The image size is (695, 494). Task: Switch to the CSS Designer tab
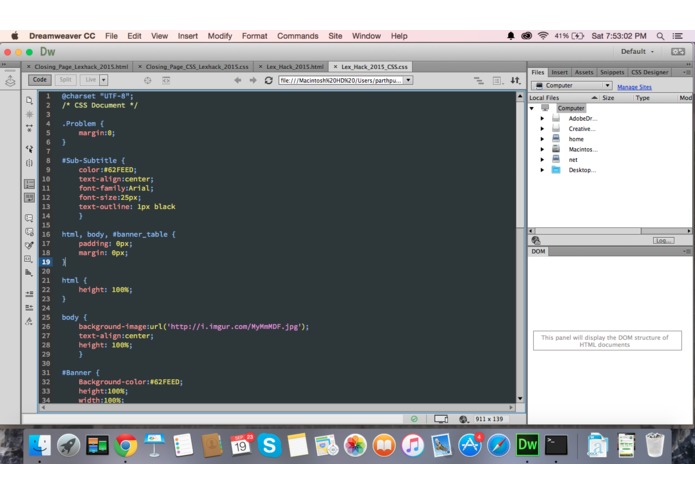click(x=649, y=72)
